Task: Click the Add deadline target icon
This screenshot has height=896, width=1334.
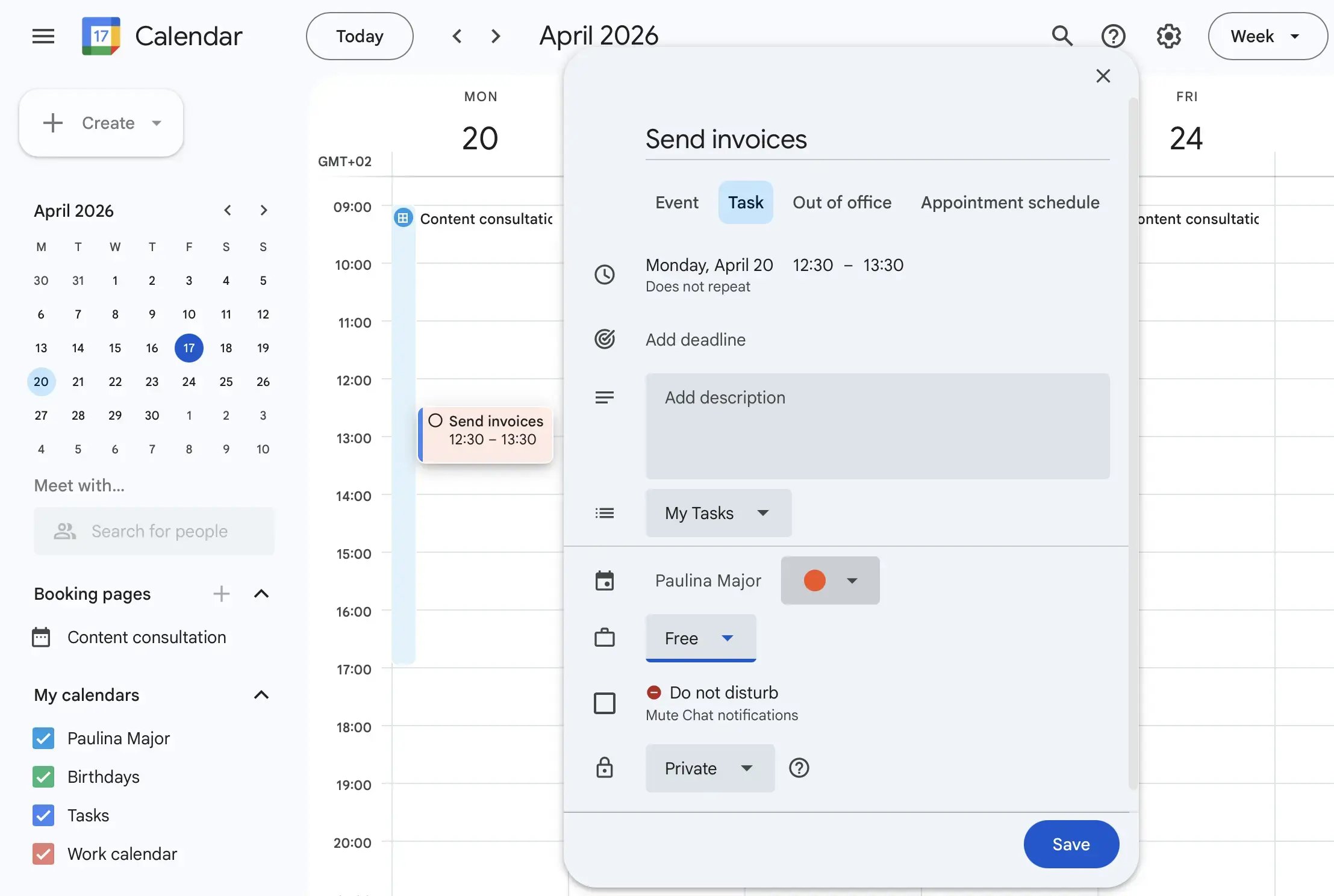Action: [x=605, y=339]
